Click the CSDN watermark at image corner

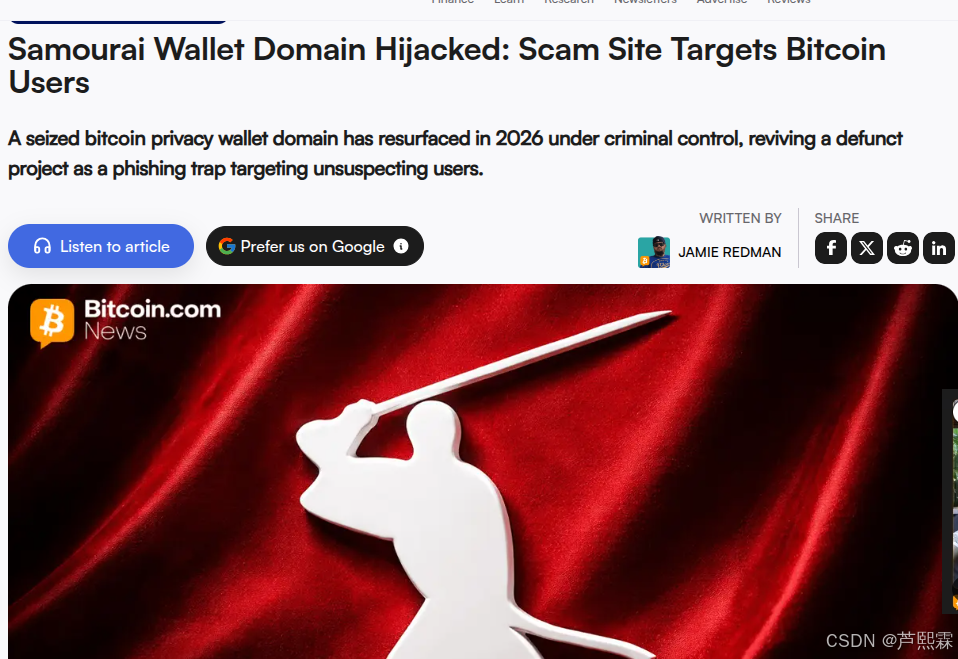(x=889, y=640)
